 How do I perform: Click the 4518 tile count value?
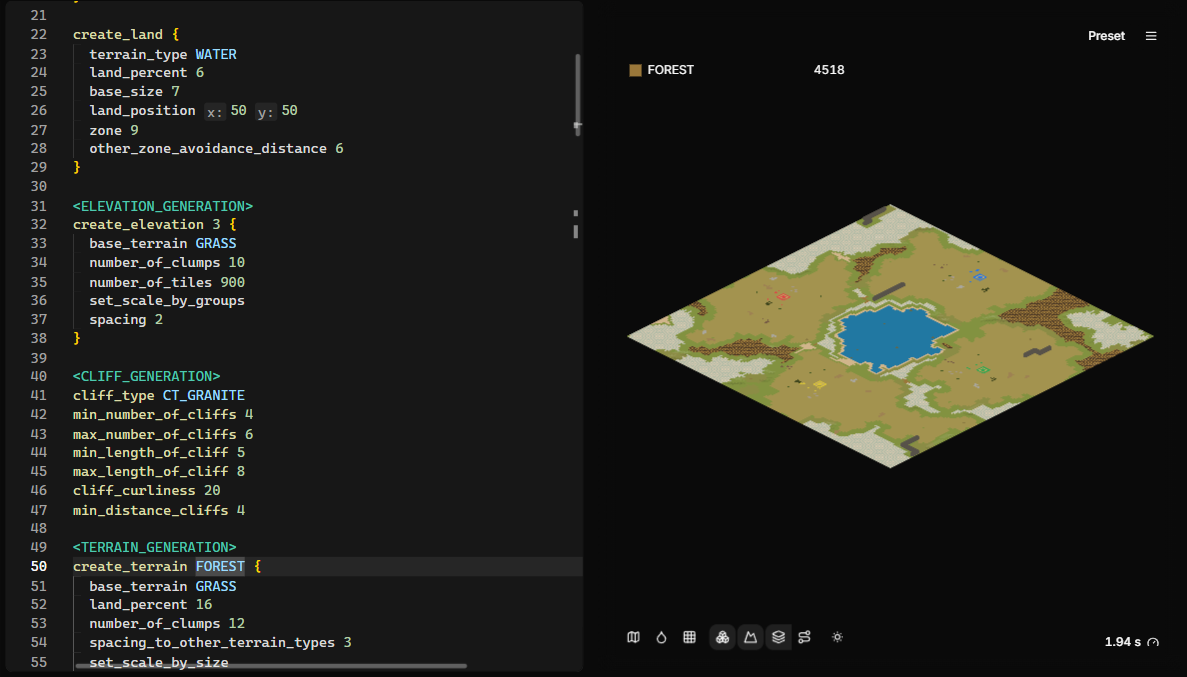[x=829, y=70]
